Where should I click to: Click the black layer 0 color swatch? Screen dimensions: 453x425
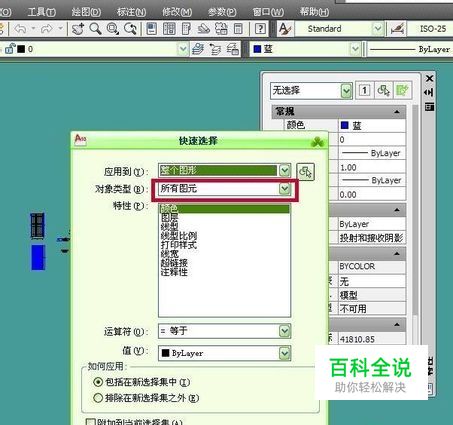click(x=21, y=49)
